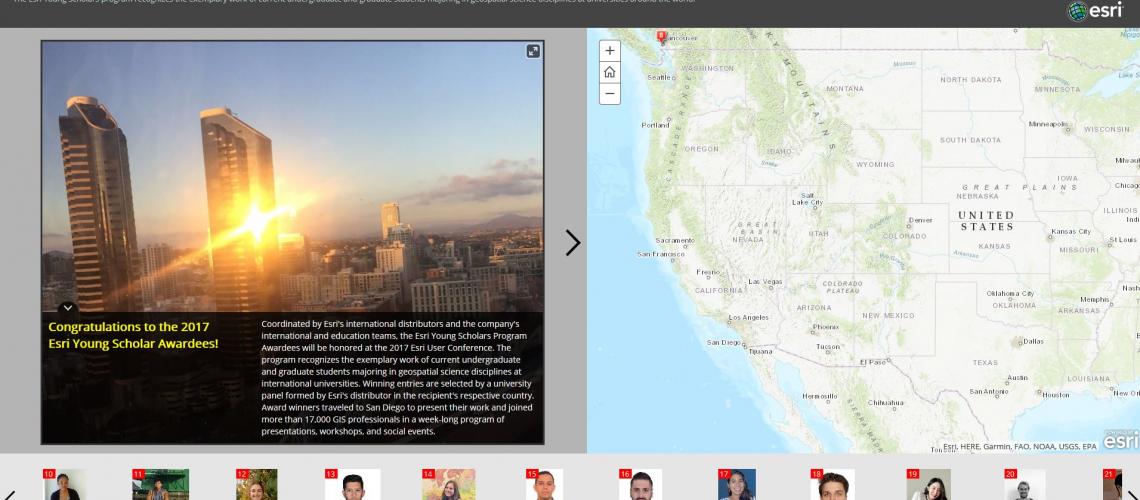Select thumbnail number 15
Screen dimensions: 1140x500
pos(545,484)
